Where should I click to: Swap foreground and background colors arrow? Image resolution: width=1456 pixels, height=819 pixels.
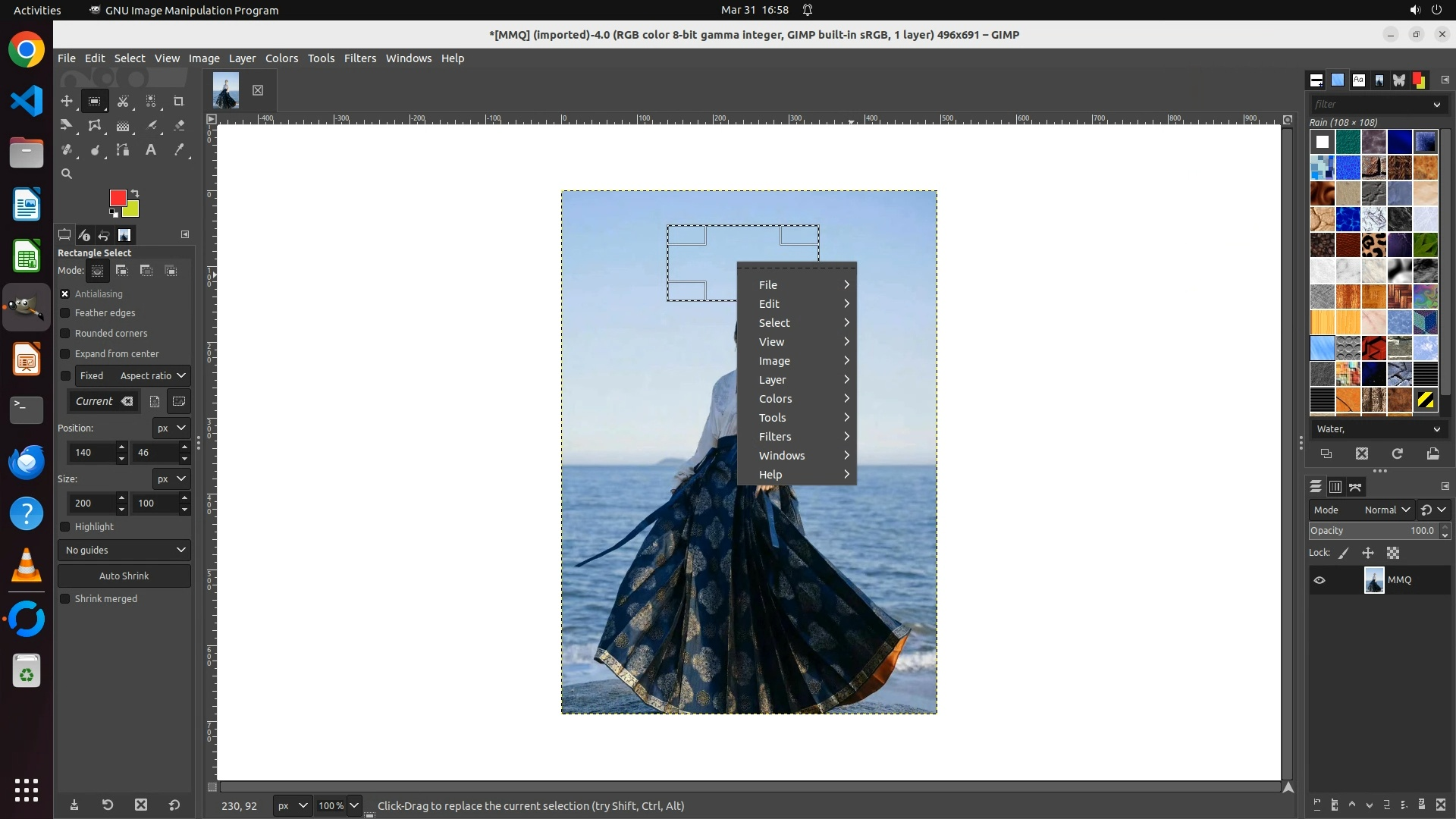(135, 193)
